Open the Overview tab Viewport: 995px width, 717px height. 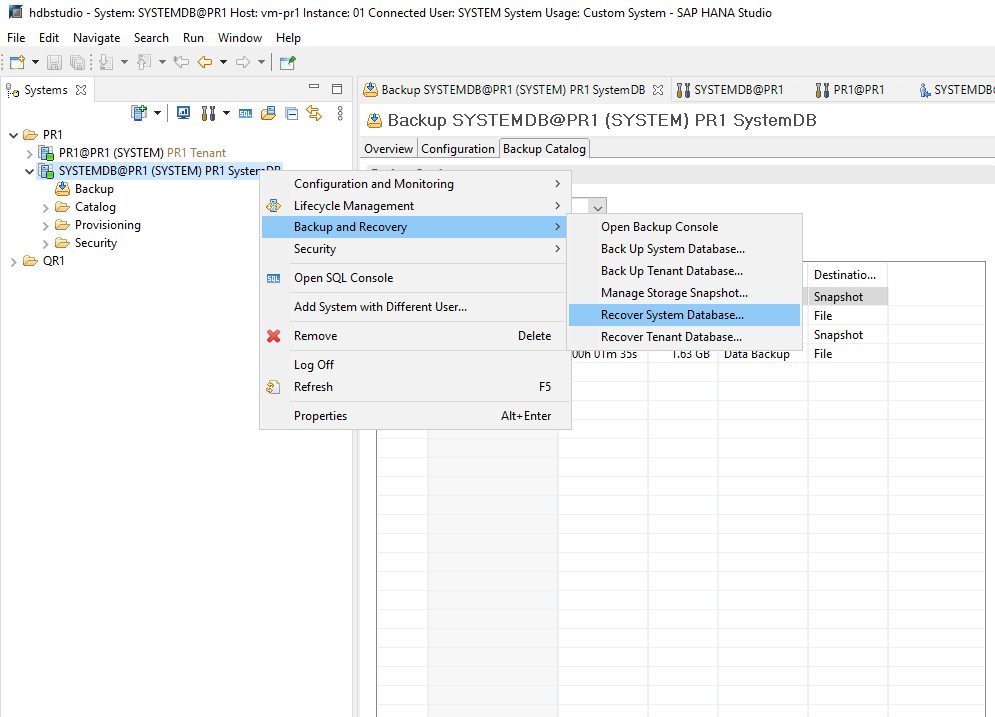(388, 149)
